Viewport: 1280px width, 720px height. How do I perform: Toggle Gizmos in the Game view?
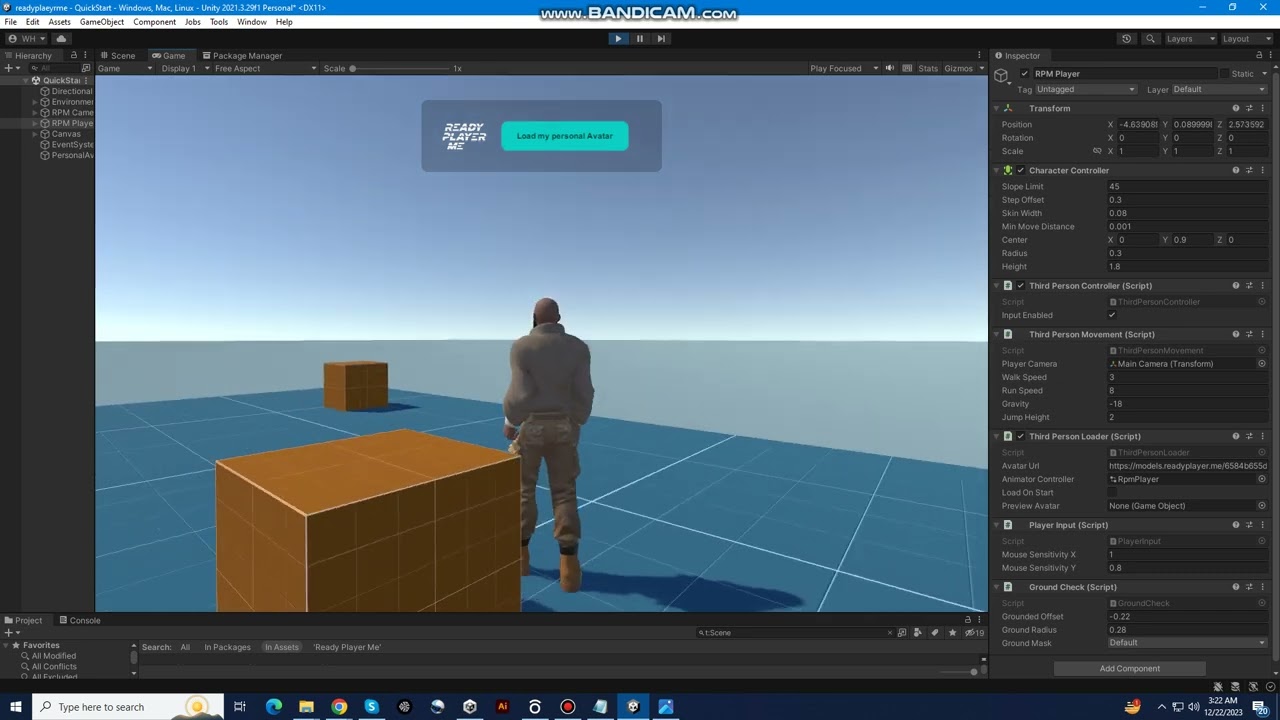tap(958, 68)
